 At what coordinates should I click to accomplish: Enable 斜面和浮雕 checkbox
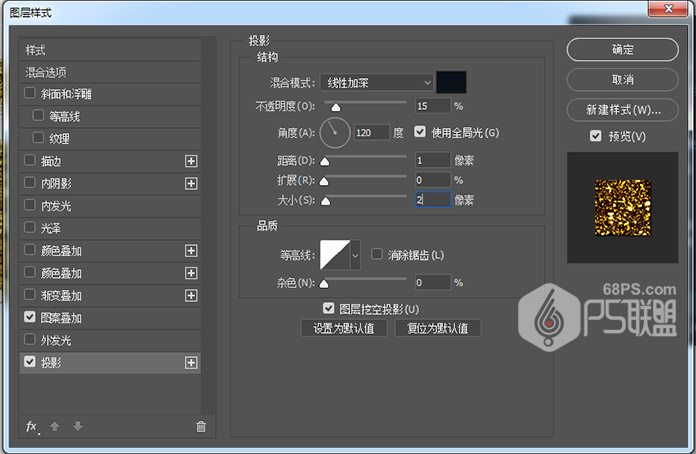[30, 93]
